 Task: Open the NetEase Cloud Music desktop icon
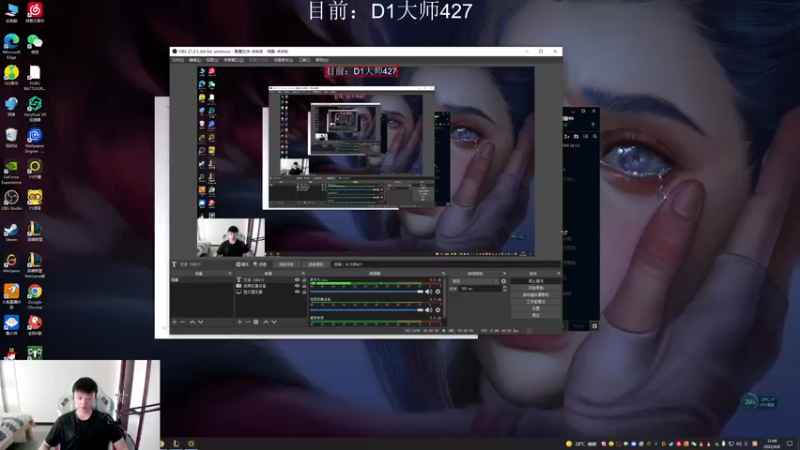(35, 12)
